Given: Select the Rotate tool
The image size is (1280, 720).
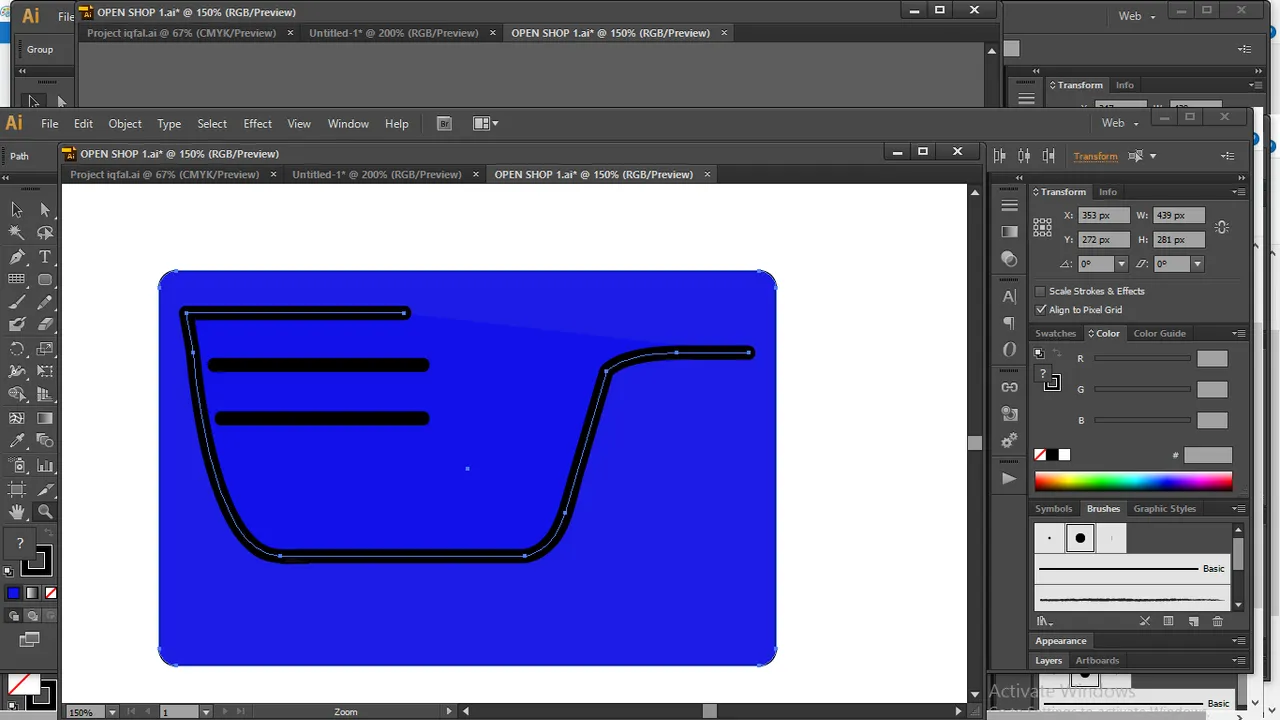Looking at the screenshot, I should point(17,349).
